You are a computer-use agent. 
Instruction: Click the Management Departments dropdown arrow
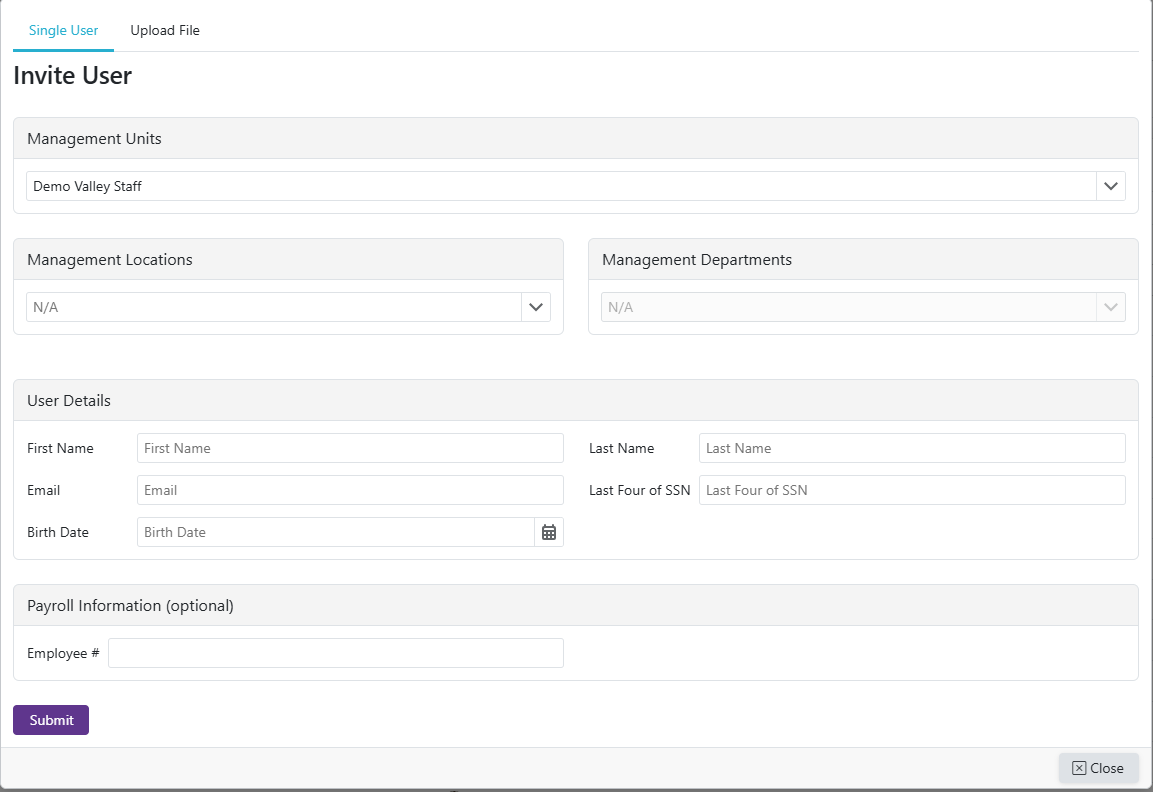(x=1111, y=307)
